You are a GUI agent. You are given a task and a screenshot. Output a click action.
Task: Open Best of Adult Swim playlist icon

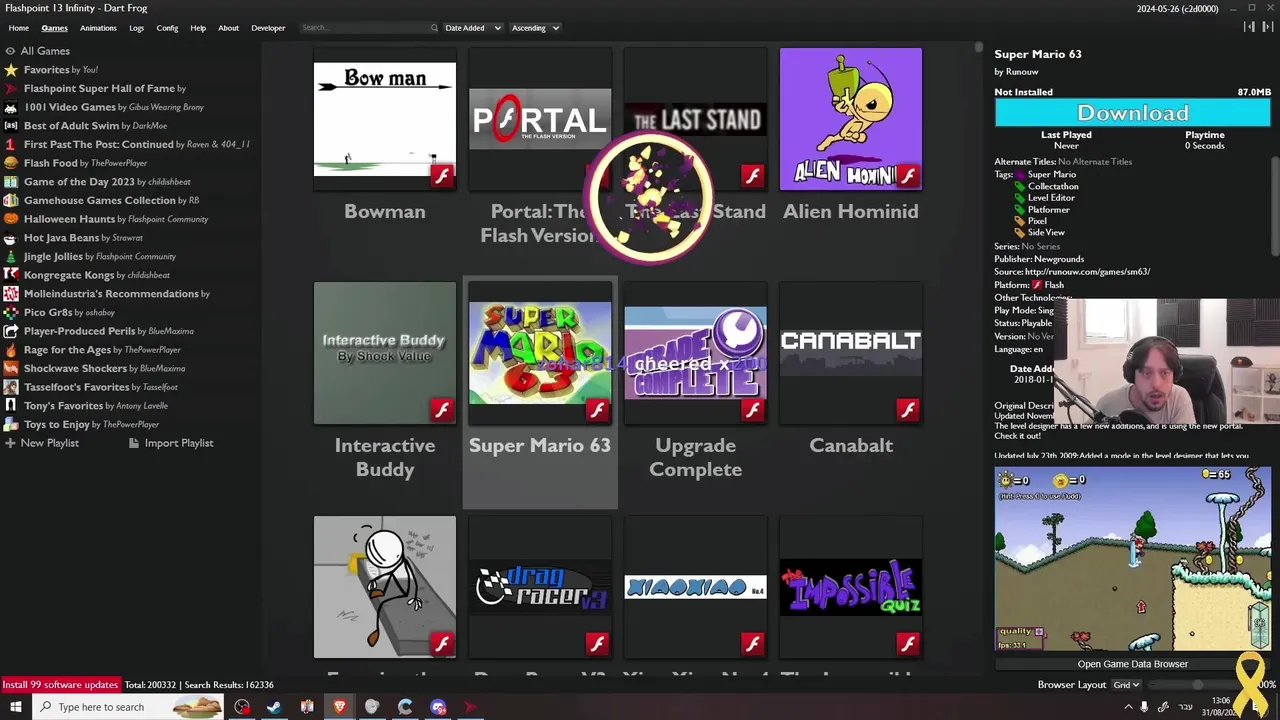pyautogui.click(x=10, y=126)
